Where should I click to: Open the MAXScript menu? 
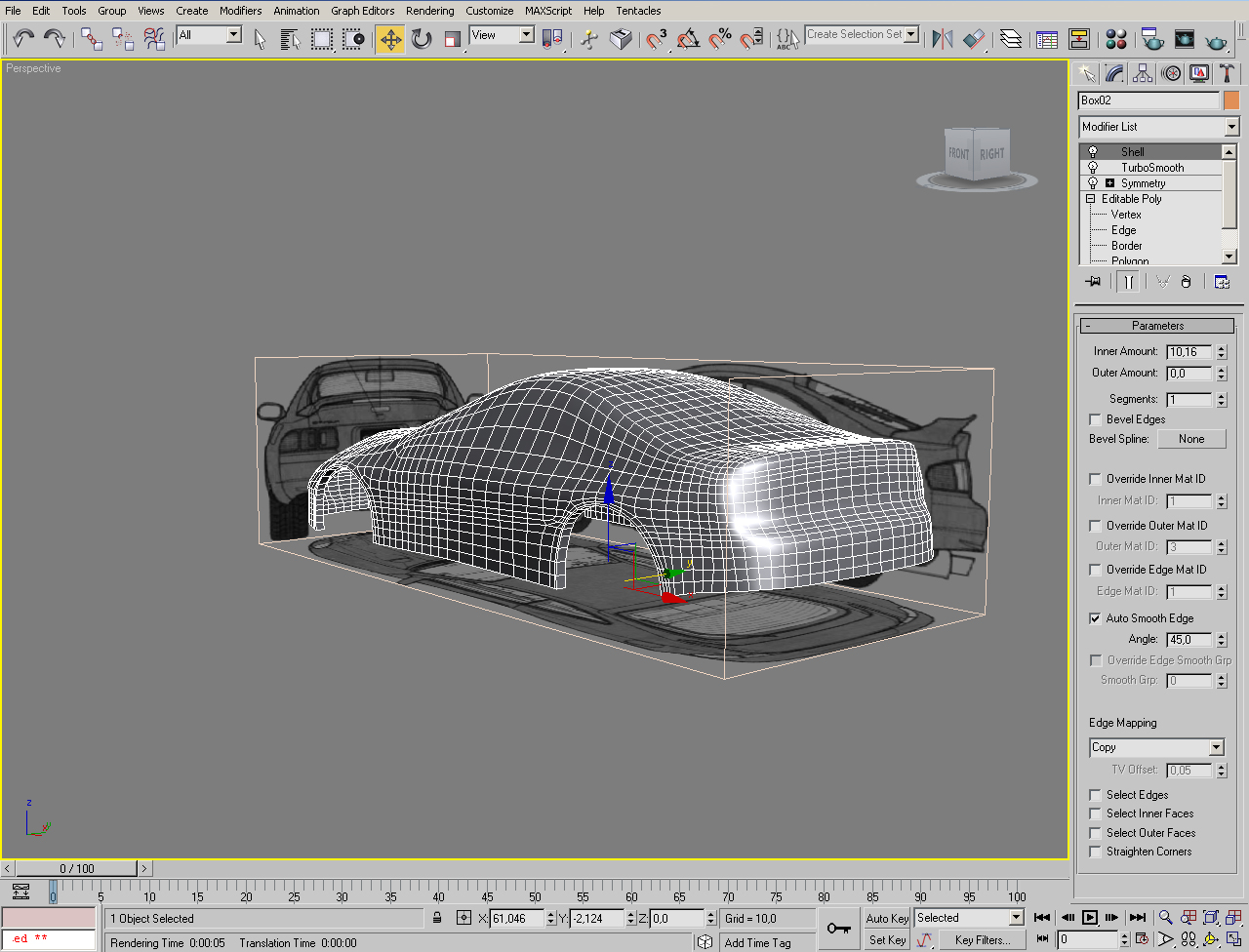548,11
